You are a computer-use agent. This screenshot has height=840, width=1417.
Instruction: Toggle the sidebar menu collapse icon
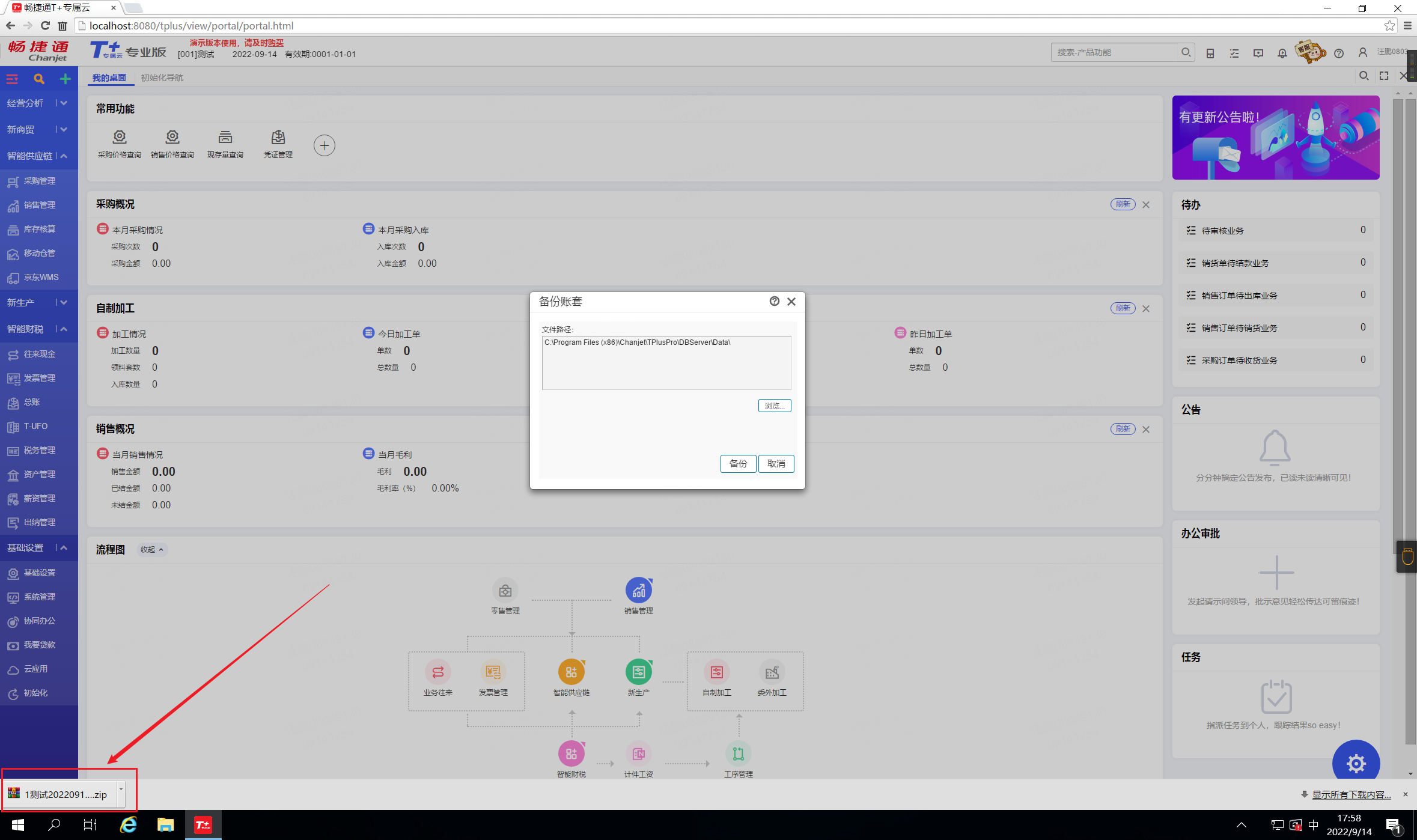[12, 79]
